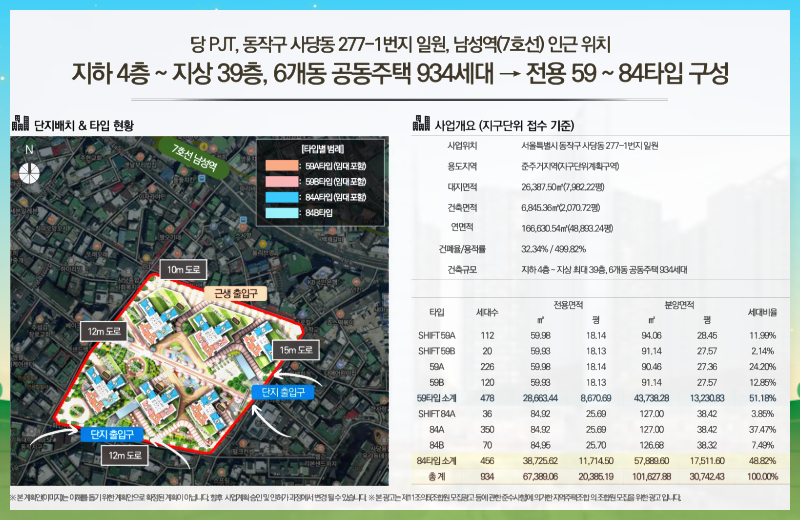Viewport: 800px width, 520px height.
Task: Click the 사업개요 (지구단위 접수 기준) heading
Action: 504,126
